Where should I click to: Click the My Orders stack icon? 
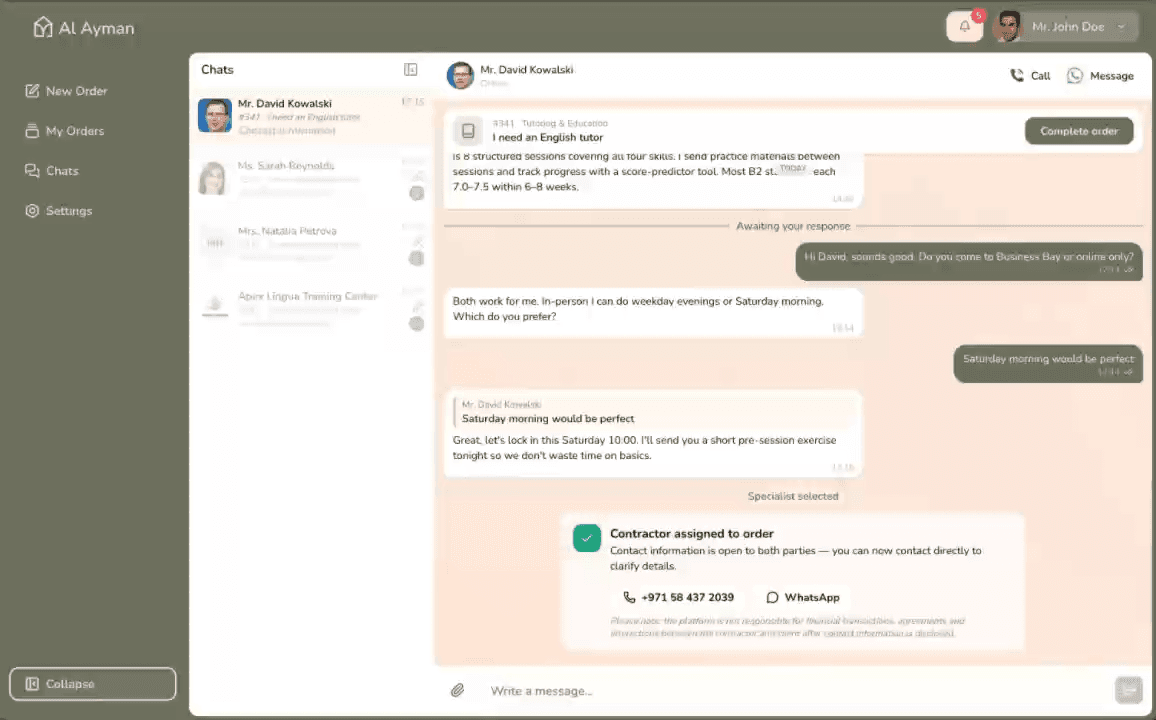click(32, 130)
